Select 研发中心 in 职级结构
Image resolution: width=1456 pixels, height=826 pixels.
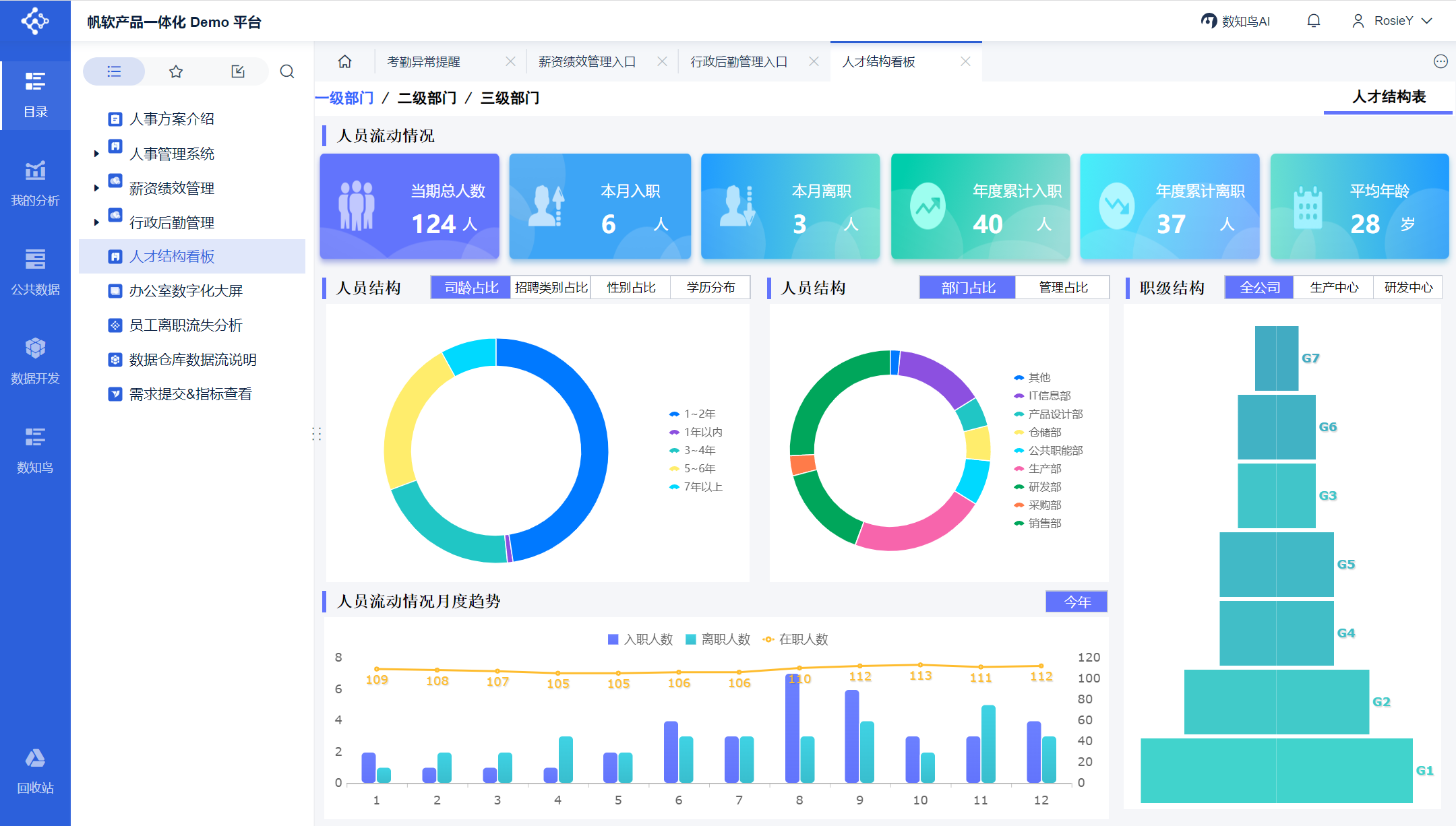tap(1408, 288)
